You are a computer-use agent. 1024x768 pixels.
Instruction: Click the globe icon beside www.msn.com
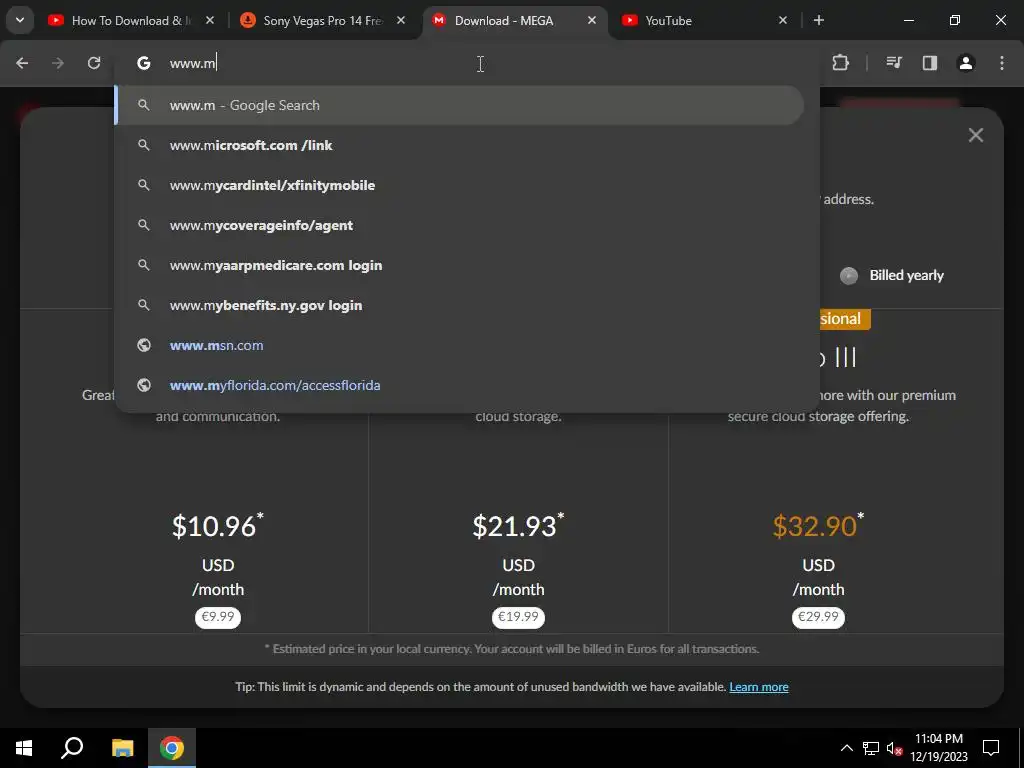point(144,345)
